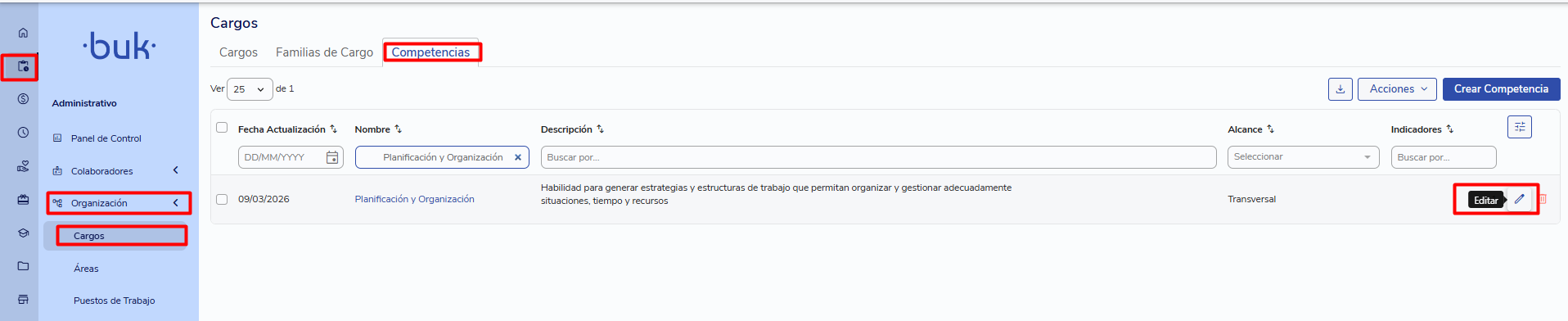Click the clock icon in left rail

pos(23,132)
